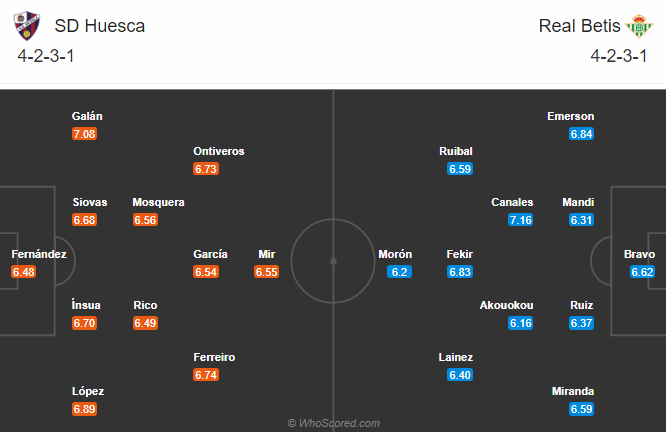Click player Mir's 6.55 rating
Screen dimensions: 666x432
(267, 272)
